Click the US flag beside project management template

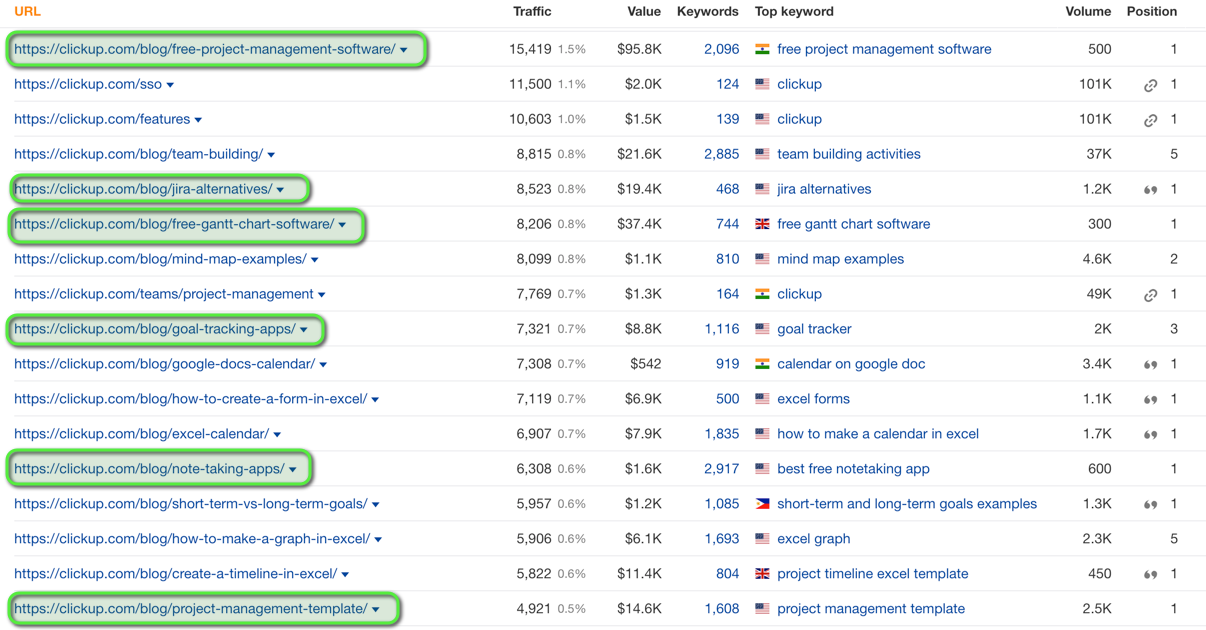pos(762,609)
